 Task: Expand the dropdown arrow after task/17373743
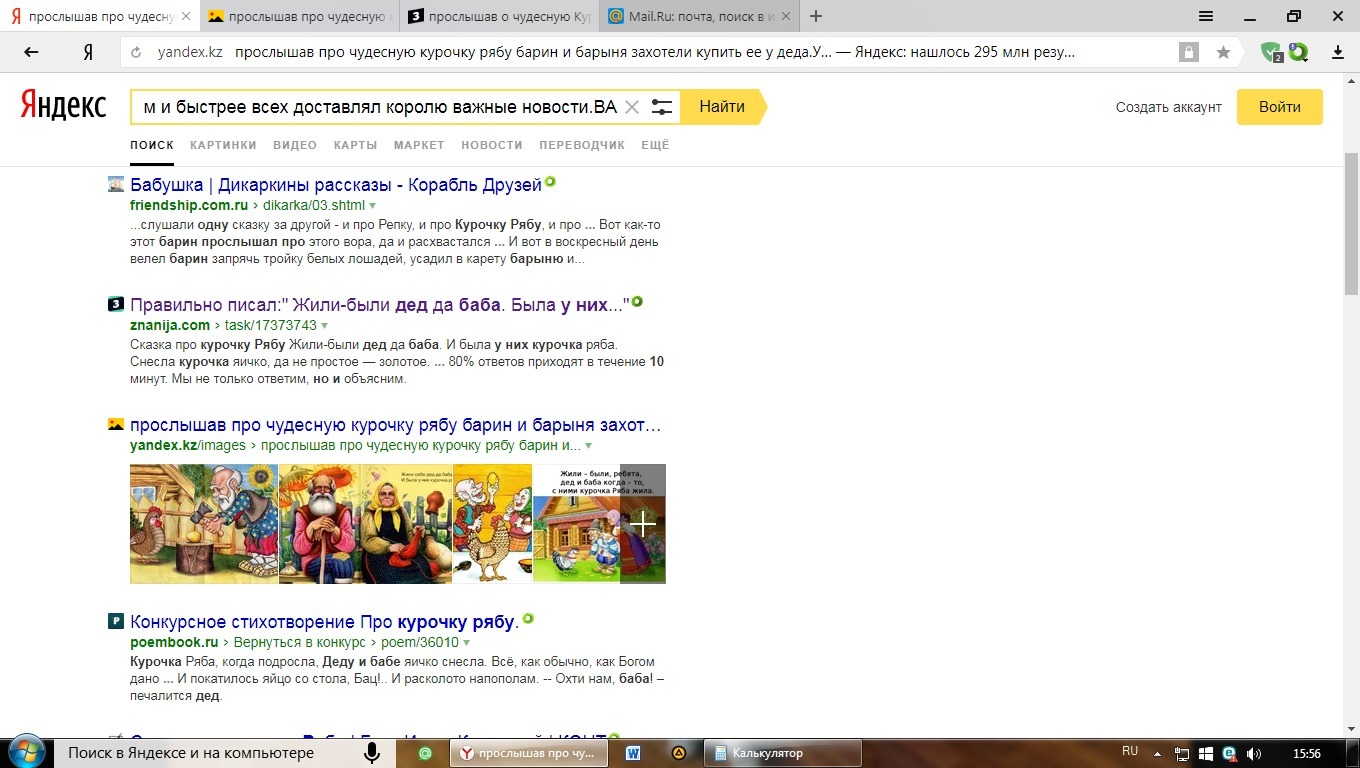324,326
